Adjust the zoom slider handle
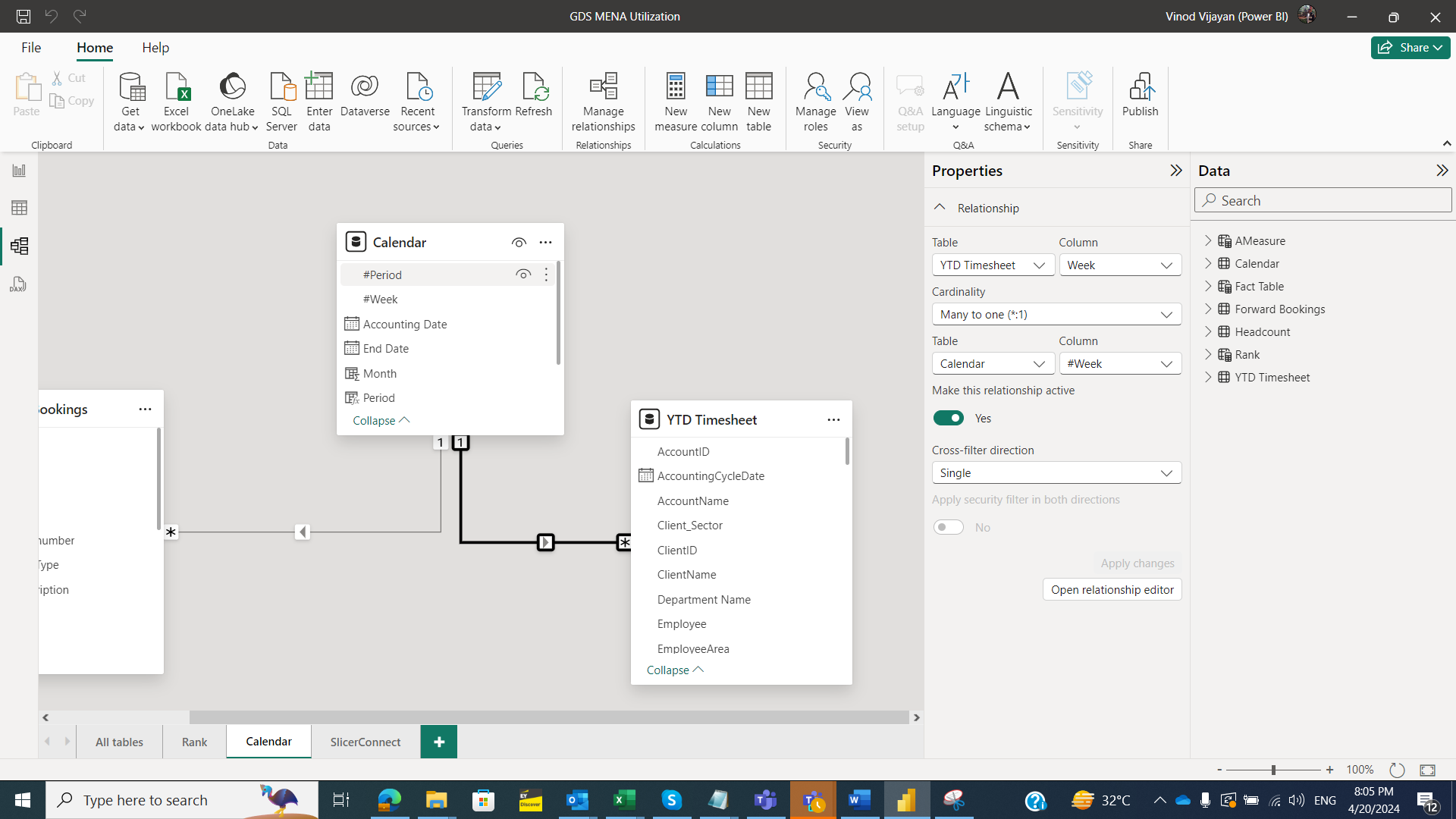The width and height of the screenshot is (1456, 819). pyautogui.click(x=1273, y=770)
